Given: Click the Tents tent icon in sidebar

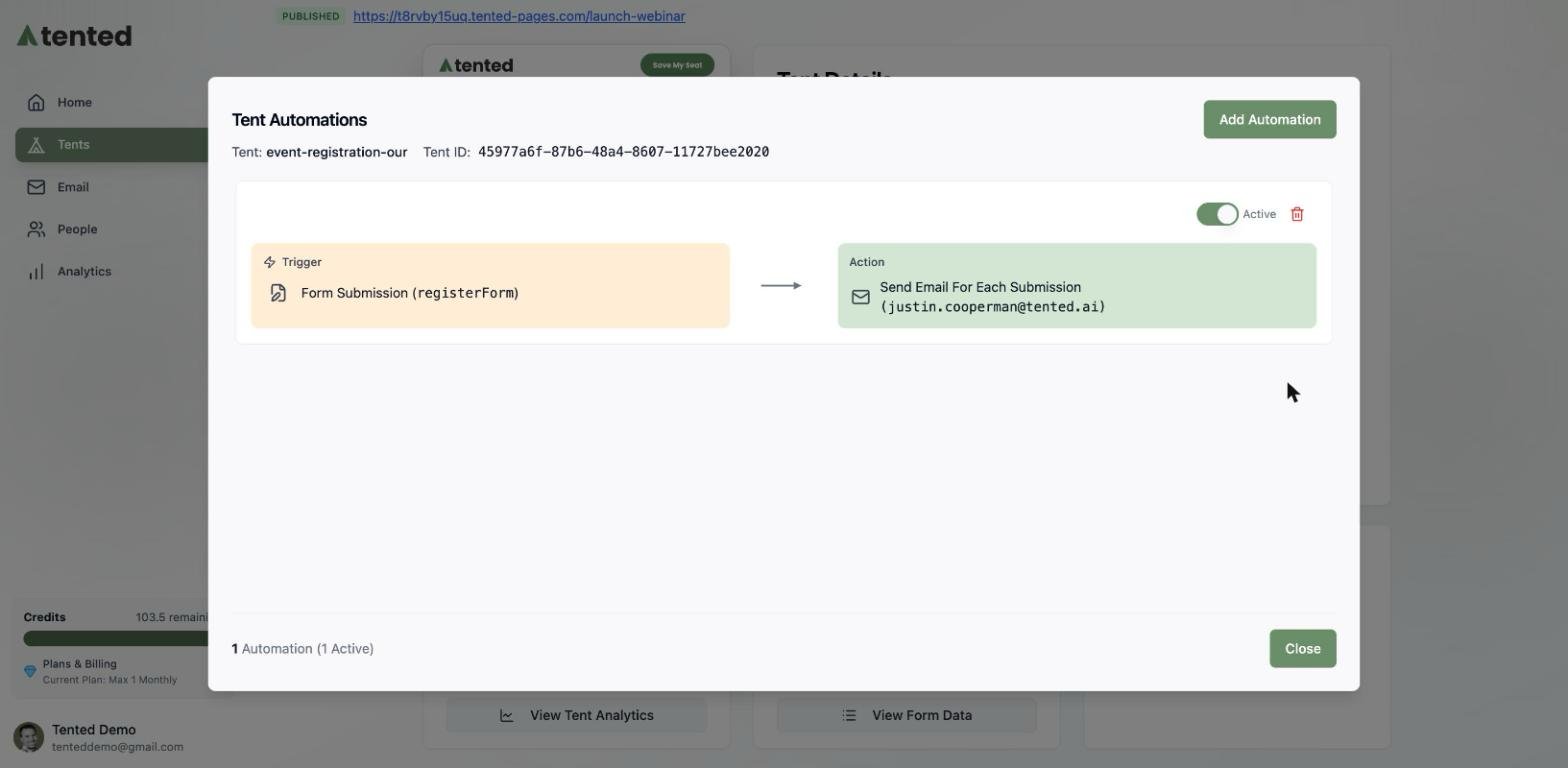Looking at the screenshot, I should (x=36, y=145).
